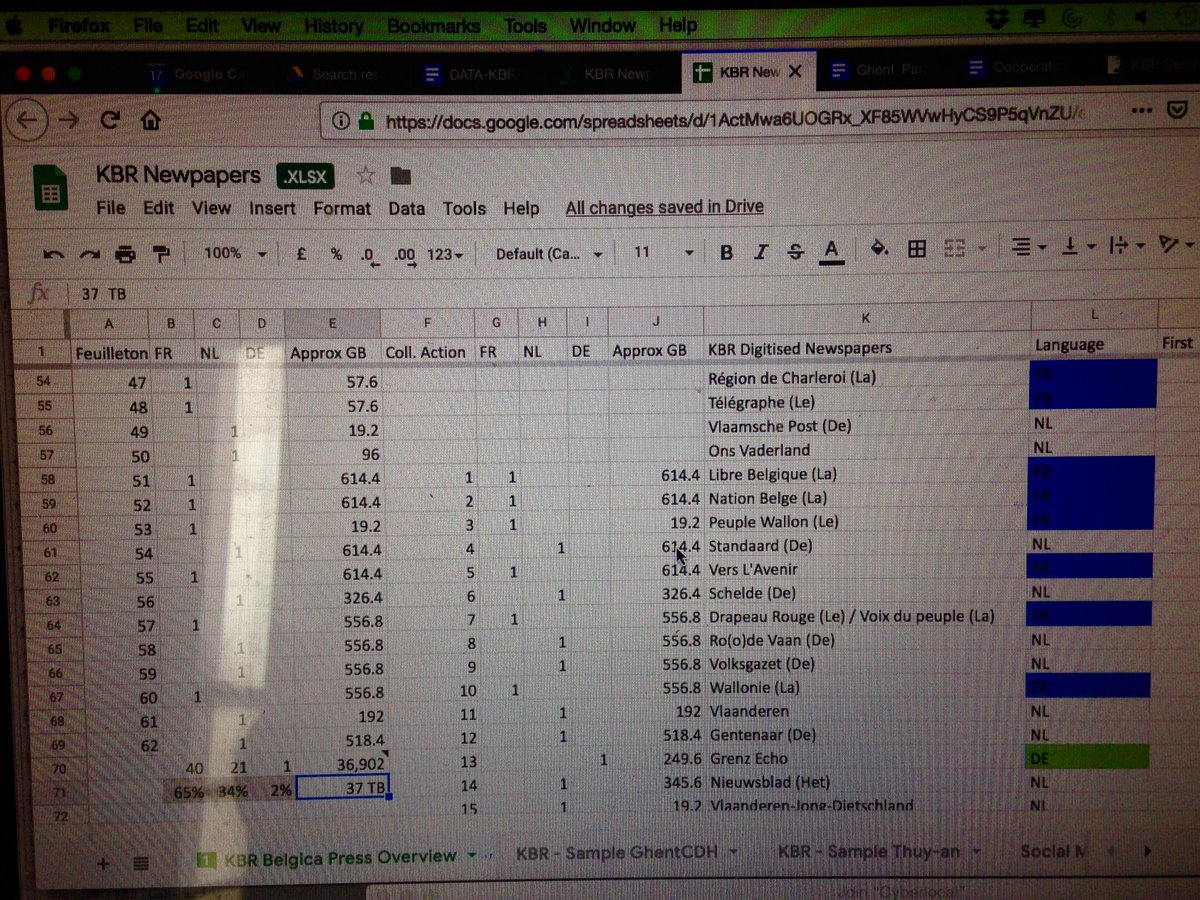Click All changes saved in Drive link
This screenshot has width=1200, height=900.
664,207
